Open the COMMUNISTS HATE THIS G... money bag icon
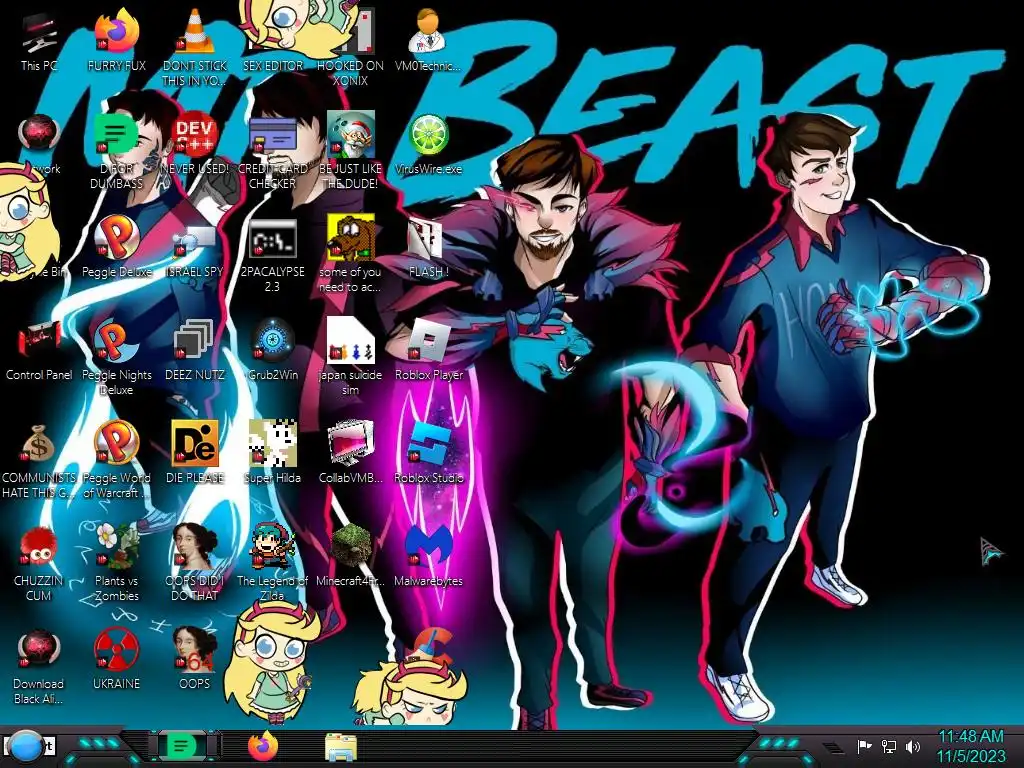 tap(39, 460)
